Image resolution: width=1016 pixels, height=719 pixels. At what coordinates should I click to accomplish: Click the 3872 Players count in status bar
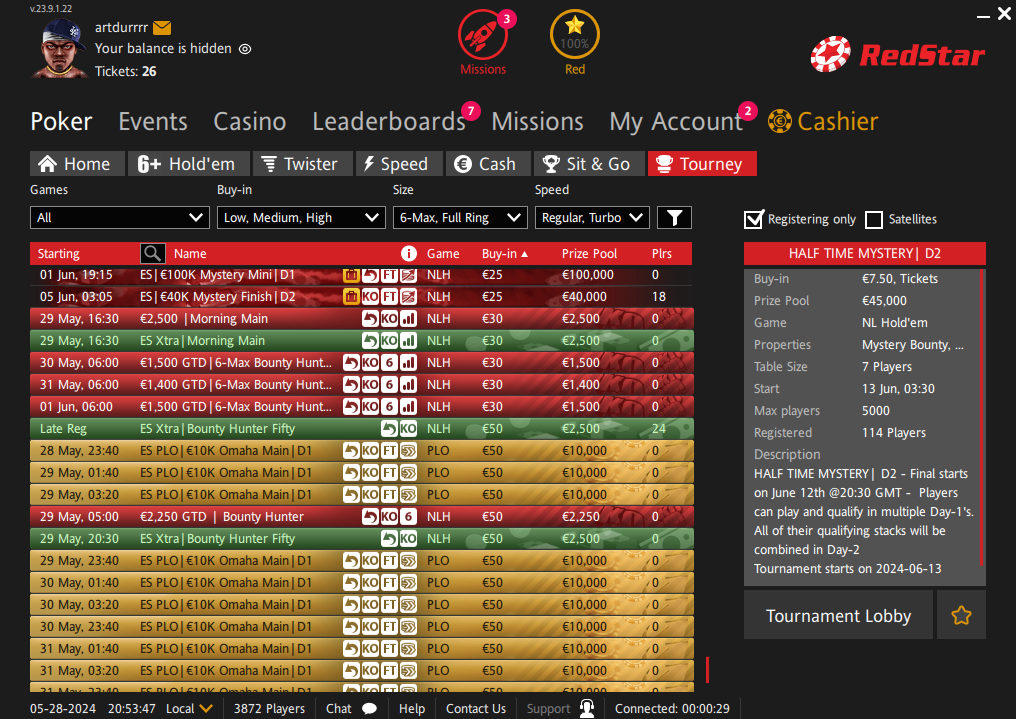(269, 709)
